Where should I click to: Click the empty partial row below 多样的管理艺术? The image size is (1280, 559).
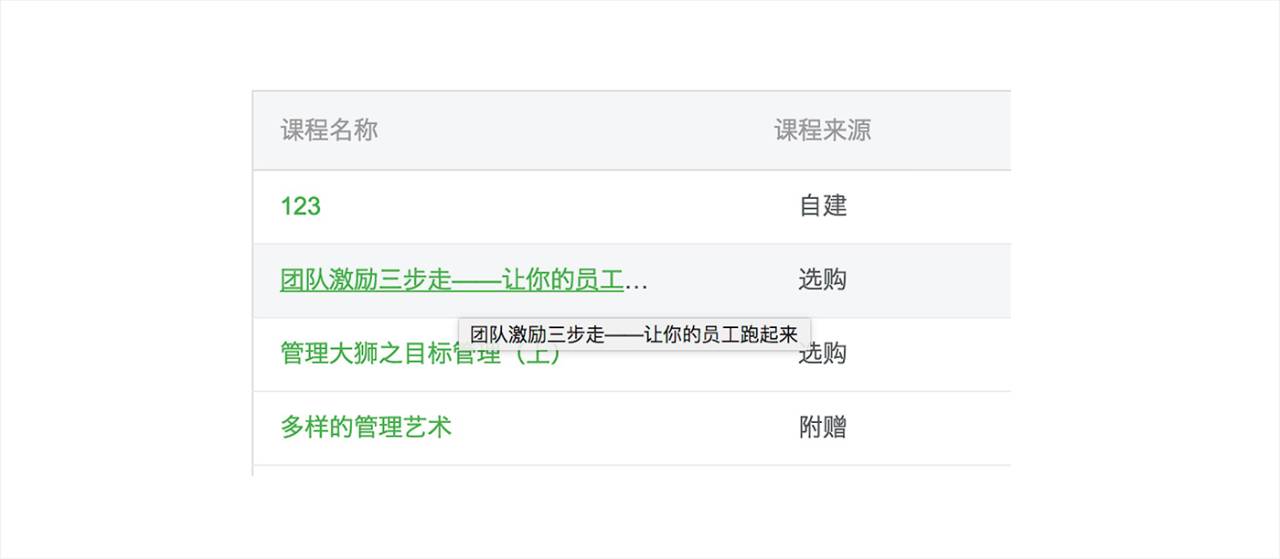coord(600,471)
